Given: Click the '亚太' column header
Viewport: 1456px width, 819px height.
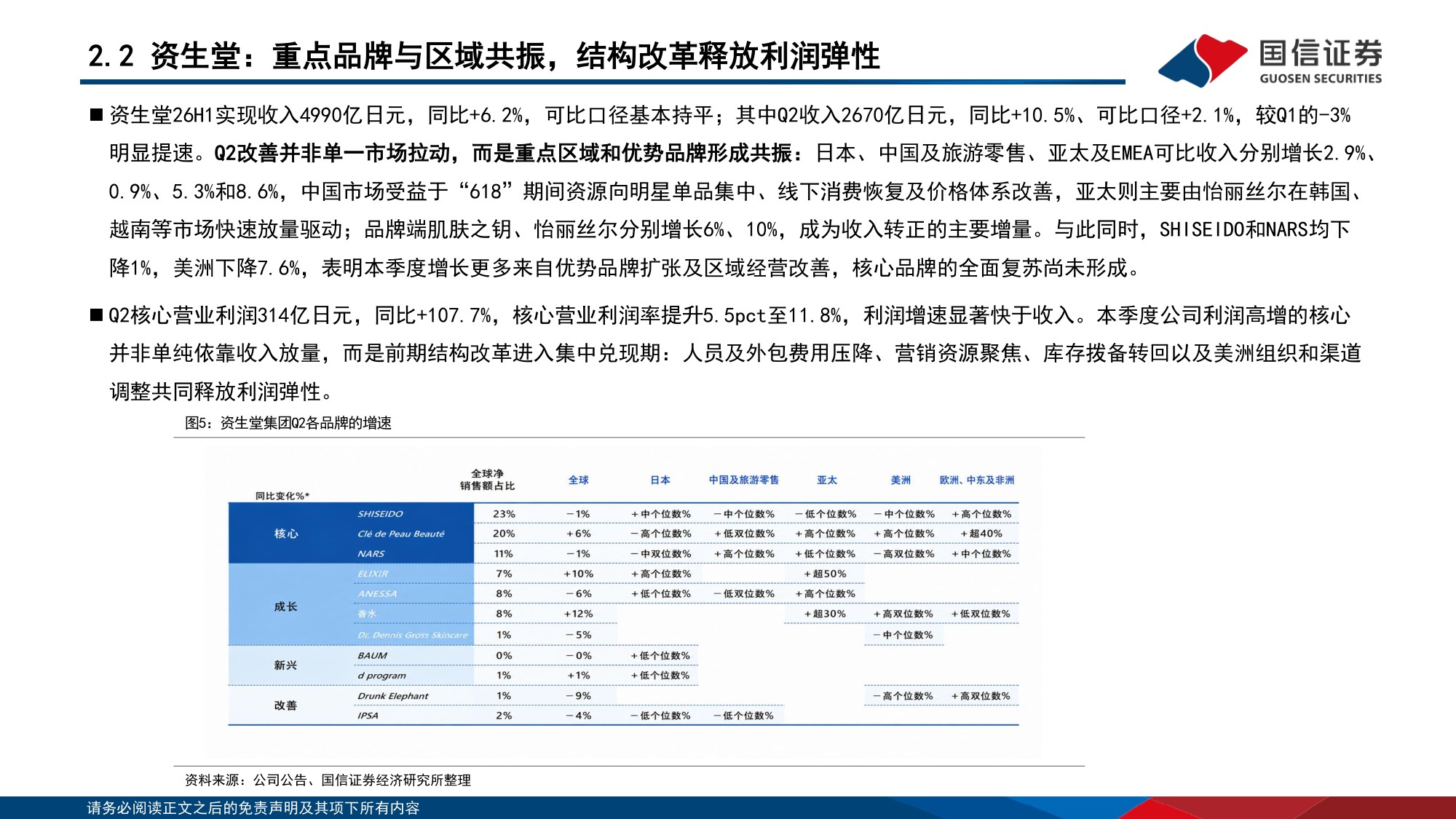Looking at the screenshot, I should point(827,480).
